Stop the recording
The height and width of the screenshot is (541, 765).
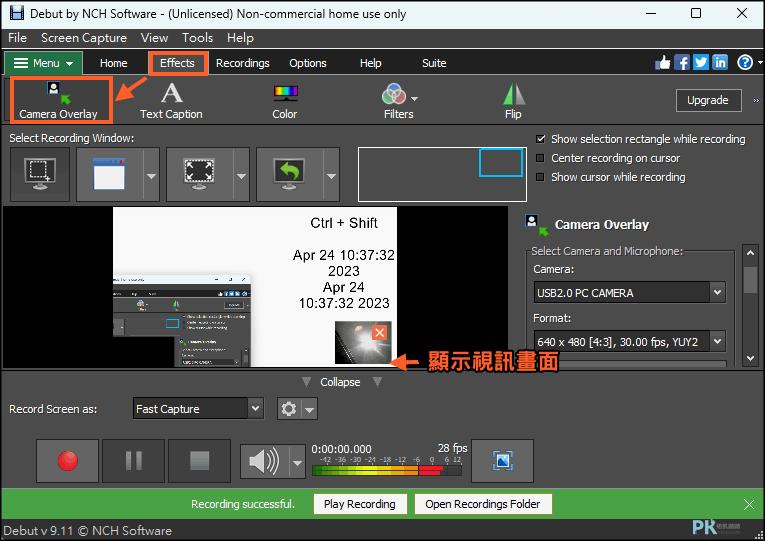click(x=200, y=461)
